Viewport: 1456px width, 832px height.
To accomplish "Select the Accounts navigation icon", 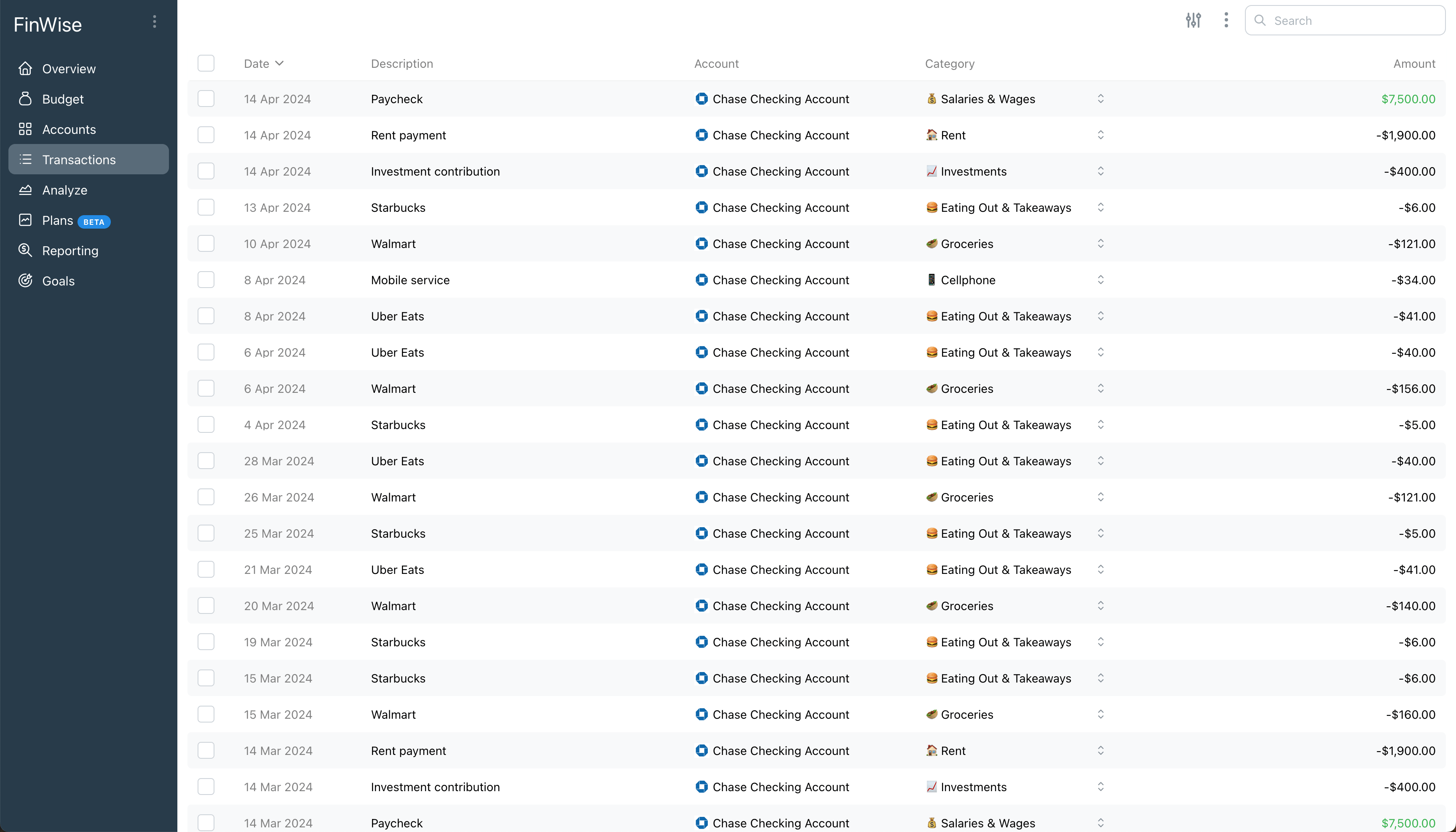I will click(26, 128).
